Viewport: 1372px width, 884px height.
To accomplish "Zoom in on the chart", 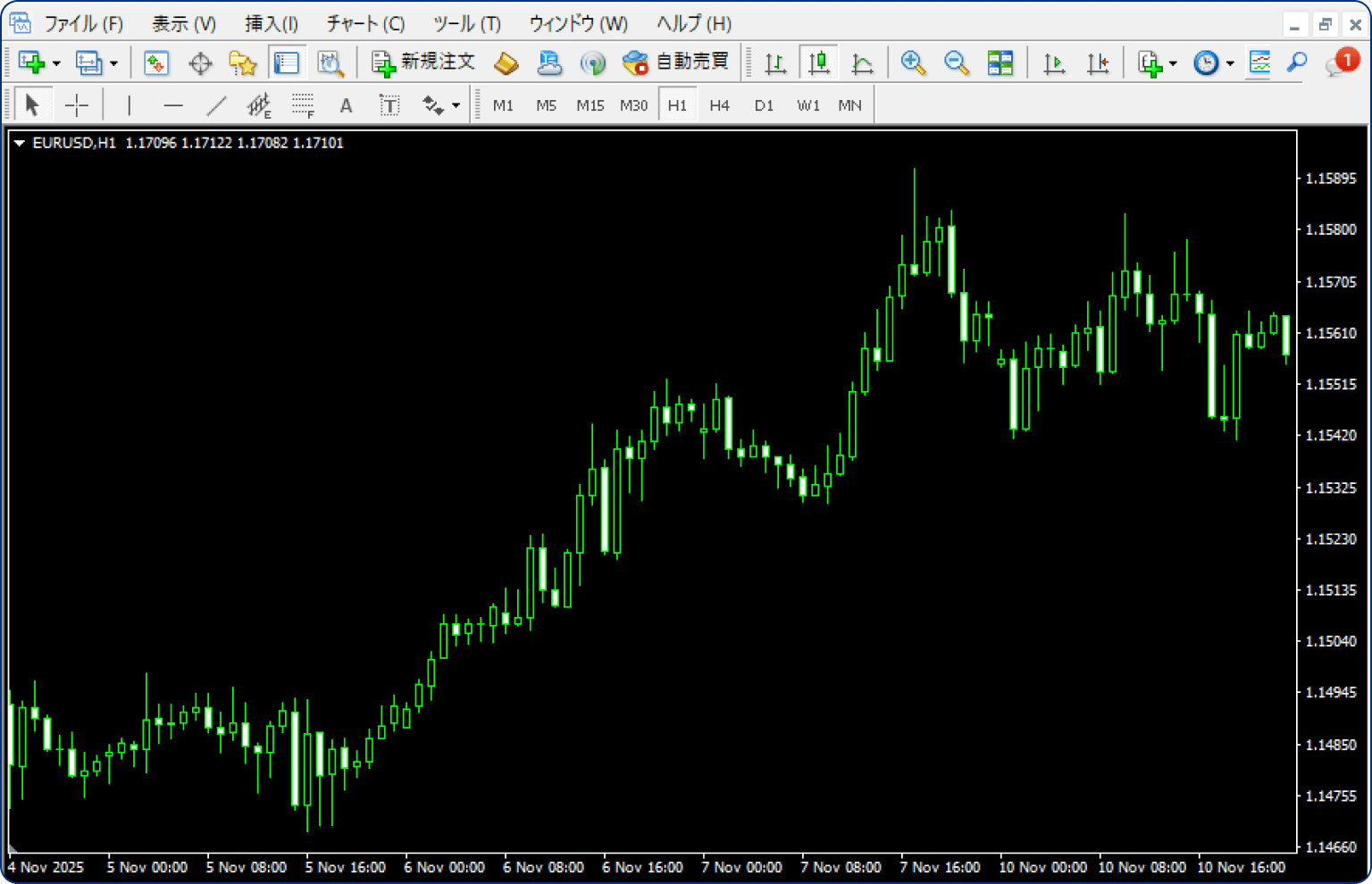I will click(x=913, y=63).
